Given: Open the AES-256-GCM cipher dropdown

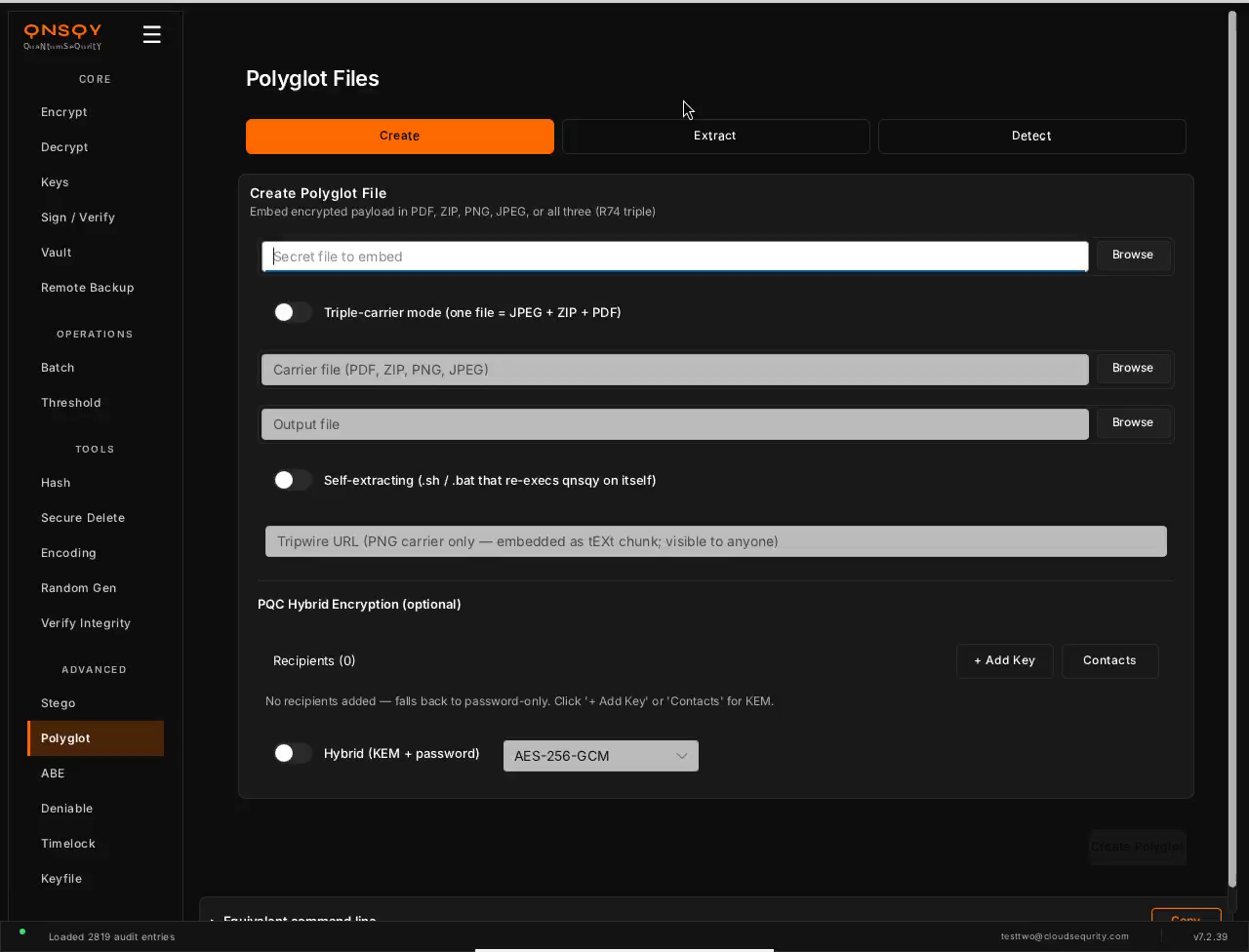Looking at the screenshot, I should (601, 756).
